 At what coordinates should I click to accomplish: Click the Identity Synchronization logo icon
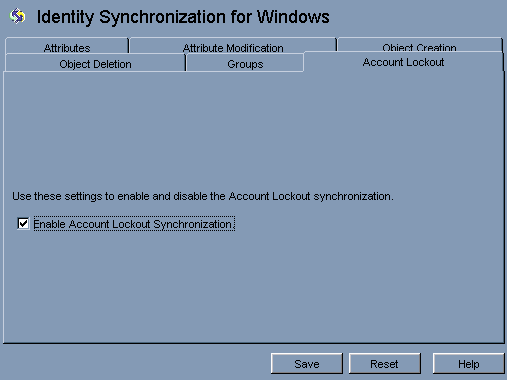click(x=17, y=16)
